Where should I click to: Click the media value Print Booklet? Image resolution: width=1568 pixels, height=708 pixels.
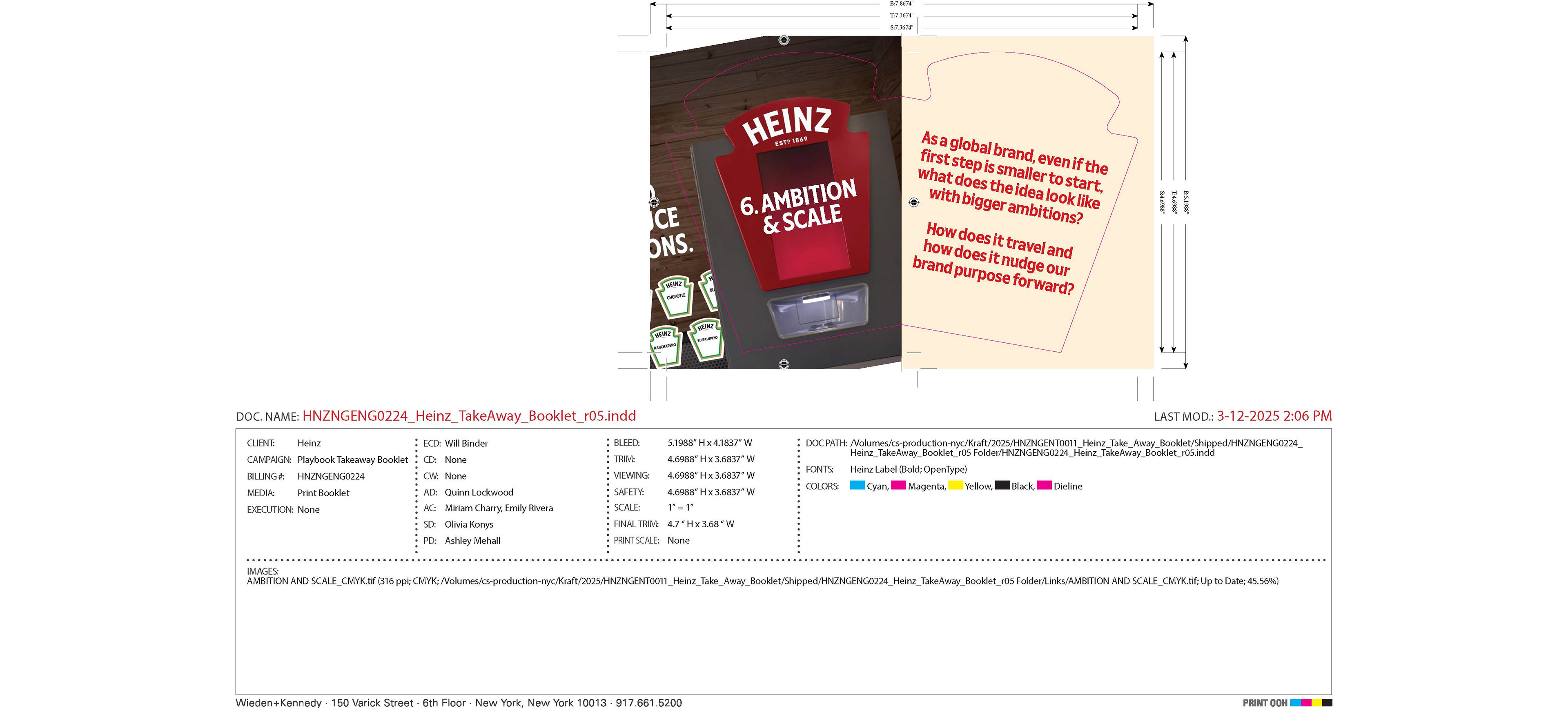(x=323, y=493)
